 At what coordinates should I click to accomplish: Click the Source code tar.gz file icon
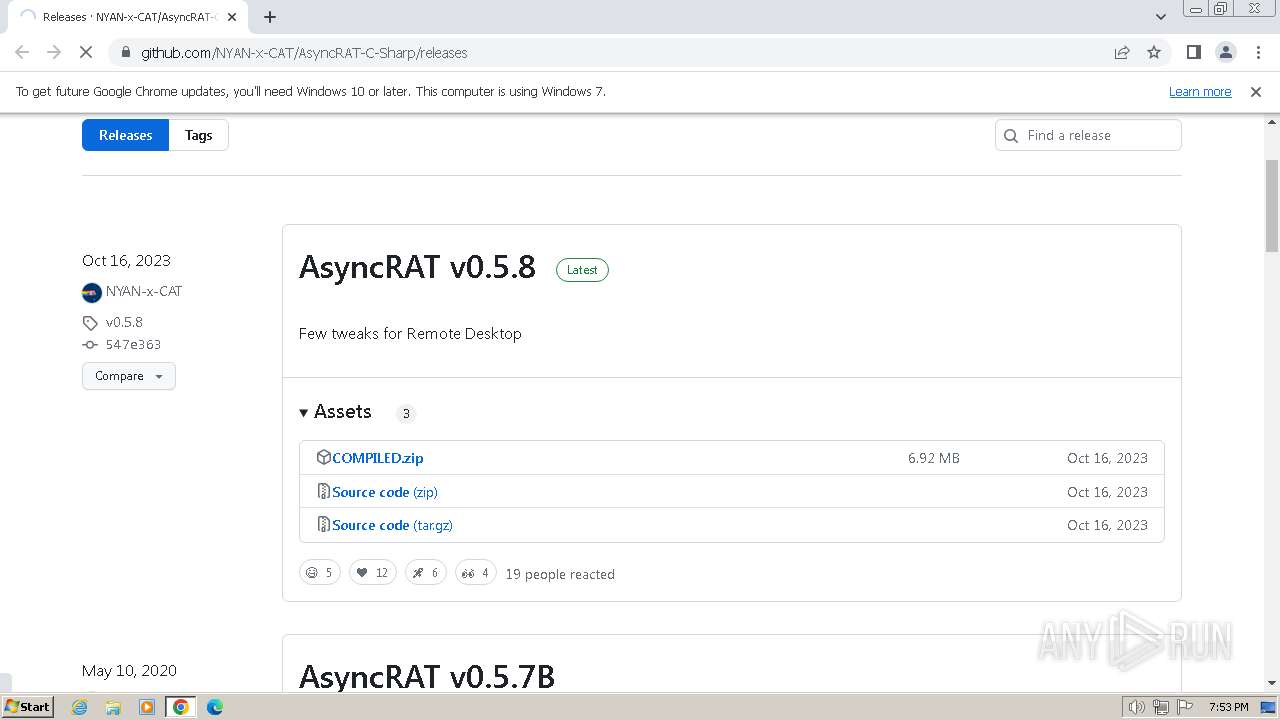323,524
